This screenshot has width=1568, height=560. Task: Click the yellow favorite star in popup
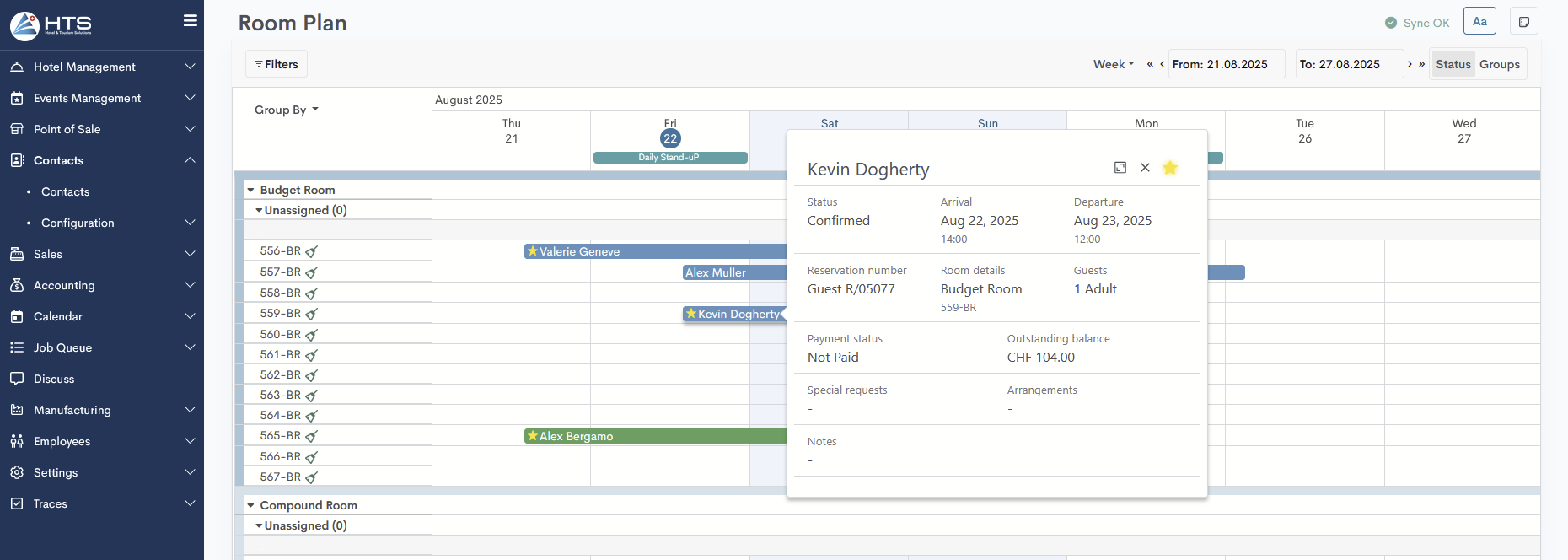[1169, 168]
